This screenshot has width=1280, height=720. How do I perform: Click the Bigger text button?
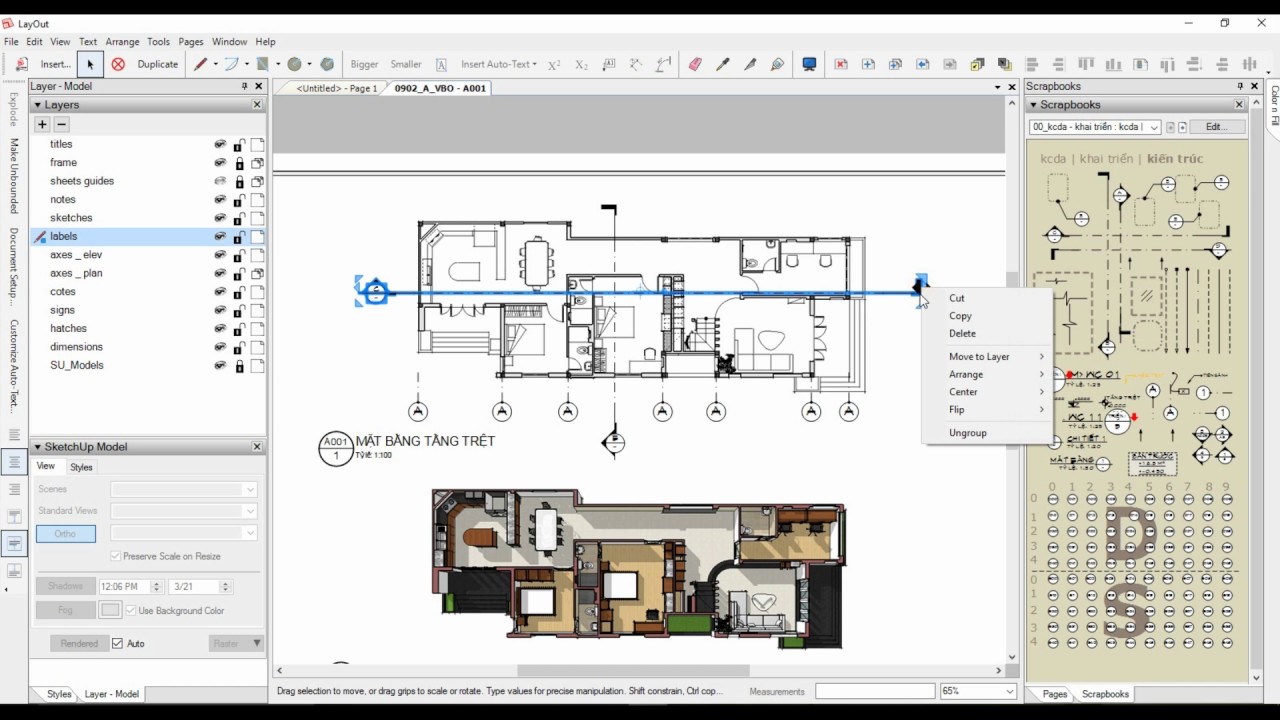[x=364, y=64]
